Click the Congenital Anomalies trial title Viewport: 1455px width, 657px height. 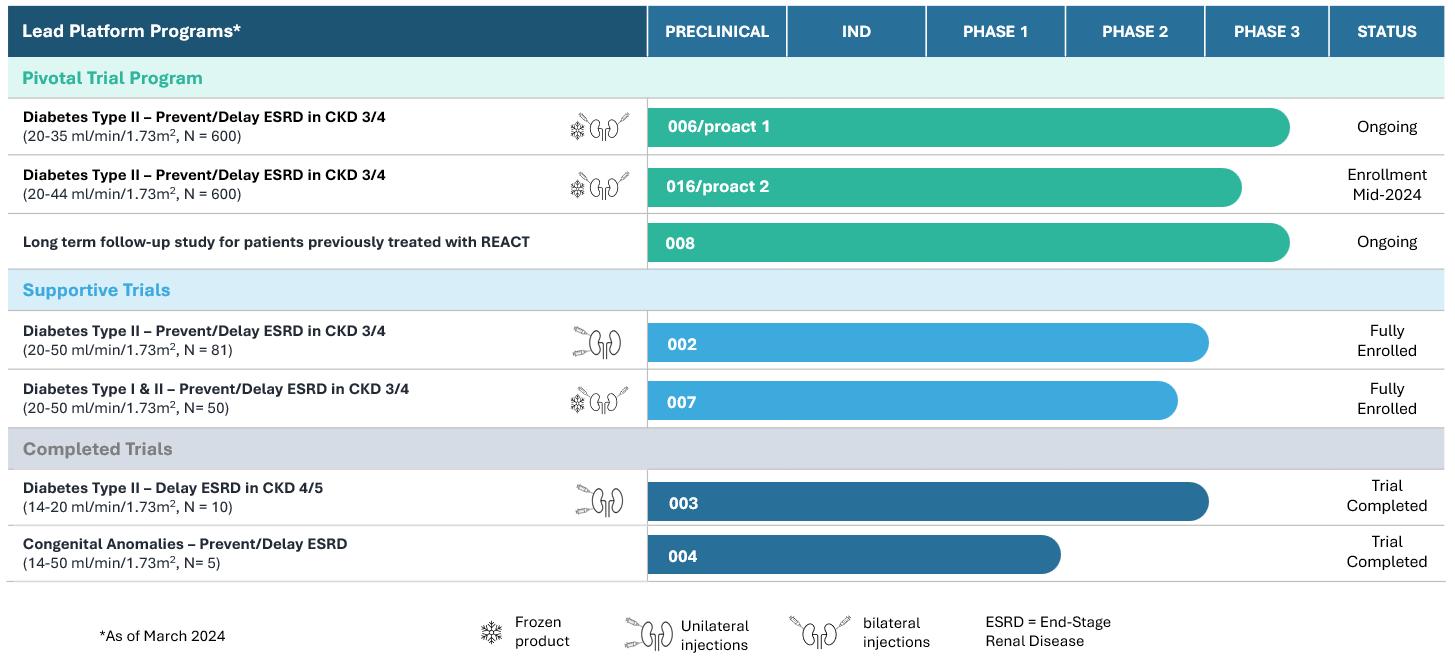[185, 544]
